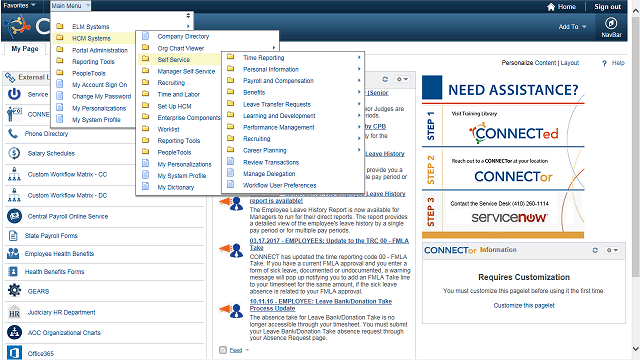Viewport: 640px width, 360px height.
Task: Switch to the My Page tab
Action: pos(25,49)
